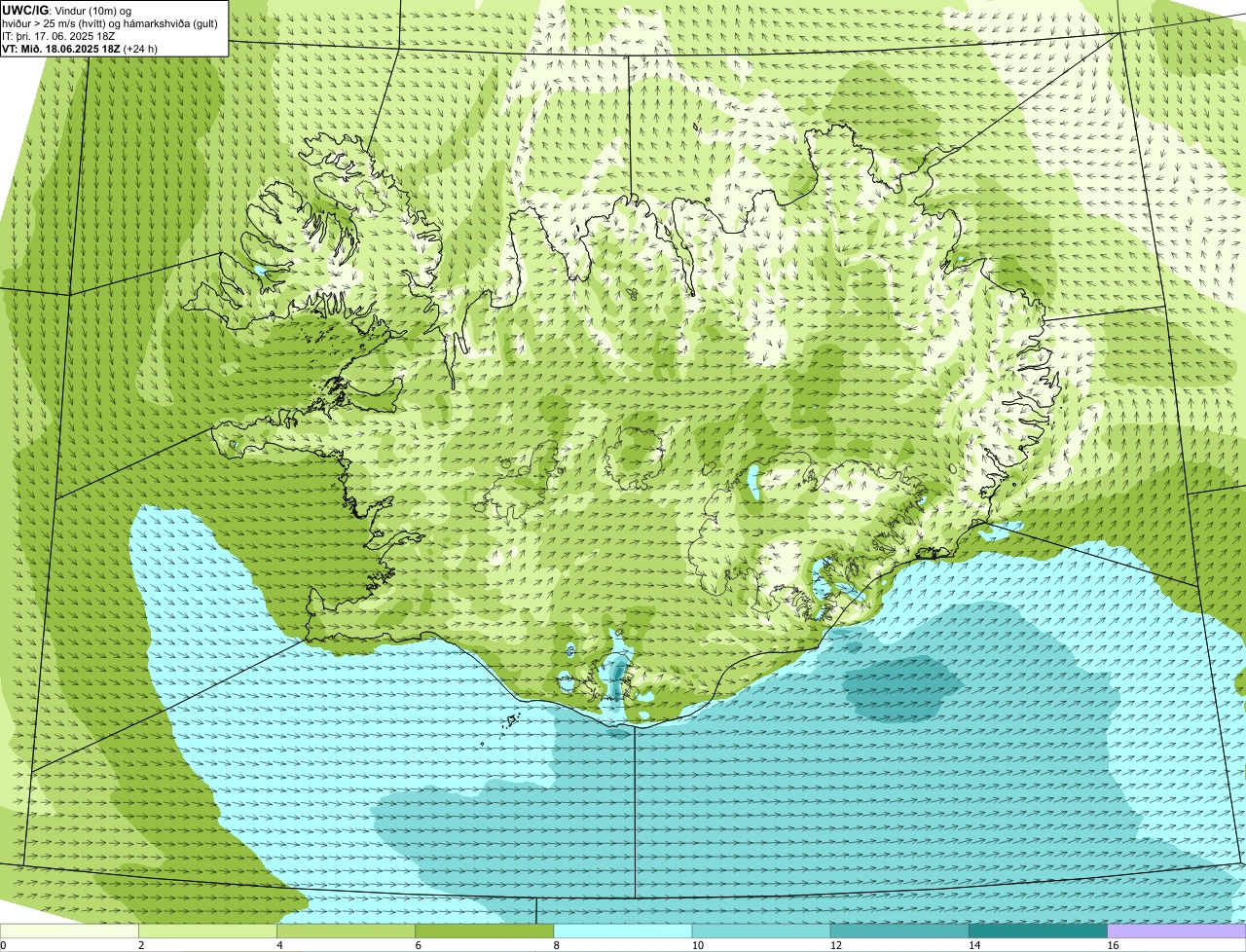Screen dimensions: 1246x952
Task: Click the scale label "14"
Action: click(974, 945)
